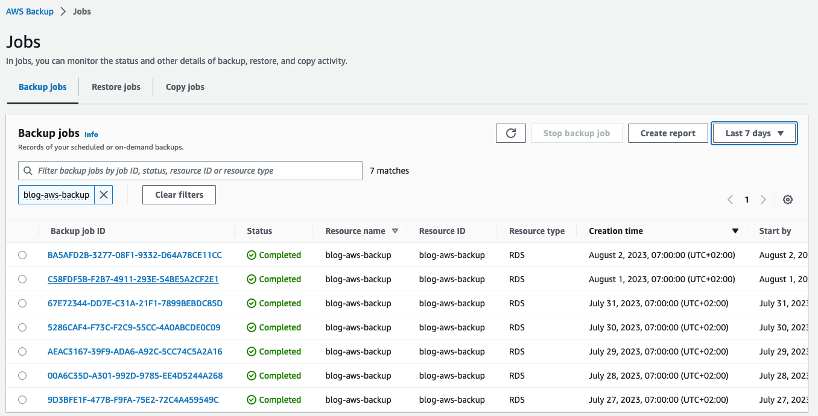Select radio button for job 9D3BFE1F
The height and width of the screenshot is (416, 818).
click(23, 400)
